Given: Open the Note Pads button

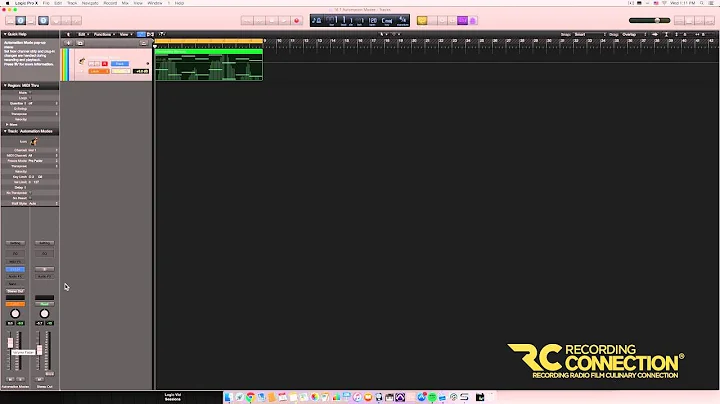Looking at the screenshot, I should tap(689, 21).
